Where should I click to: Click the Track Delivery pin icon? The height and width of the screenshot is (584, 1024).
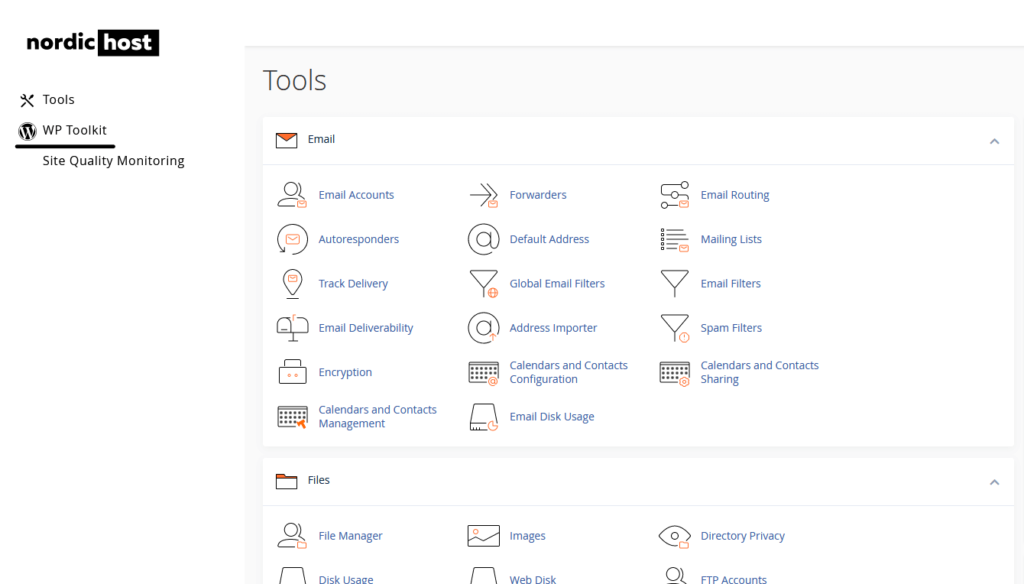(x=292, y=284)
